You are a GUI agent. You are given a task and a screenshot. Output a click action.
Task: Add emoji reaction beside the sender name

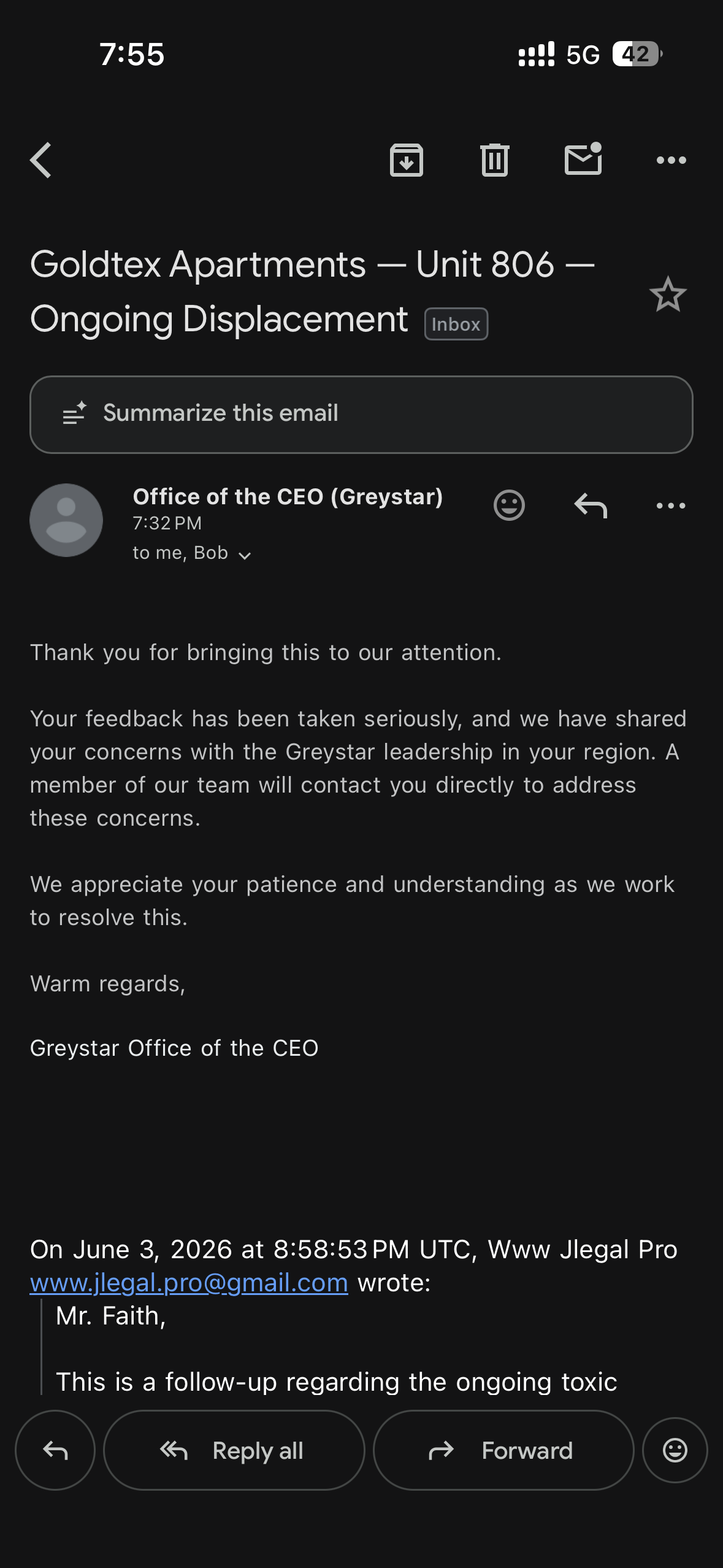(509, 505)
